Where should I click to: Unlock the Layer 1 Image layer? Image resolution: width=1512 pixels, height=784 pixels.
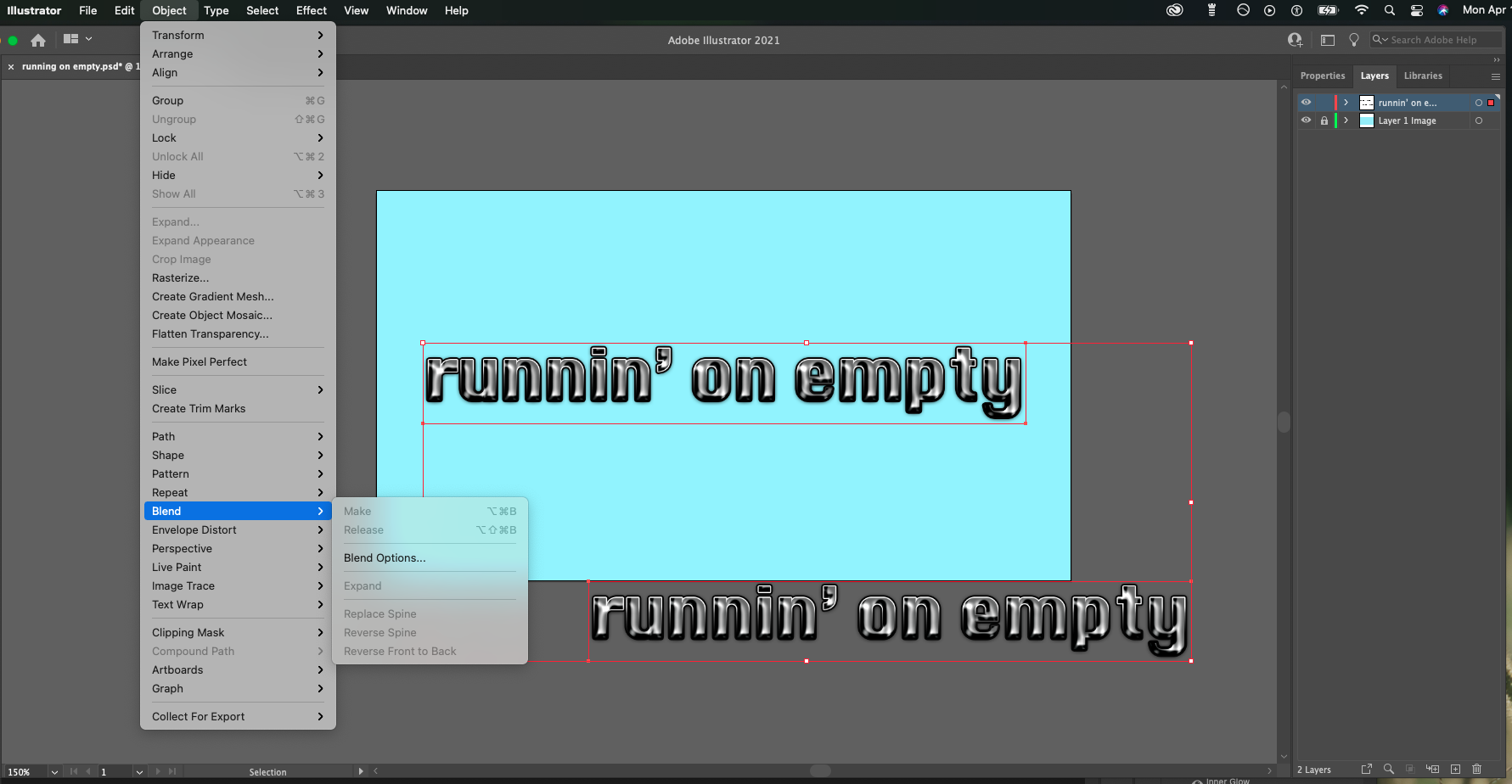click(1324, 120)
